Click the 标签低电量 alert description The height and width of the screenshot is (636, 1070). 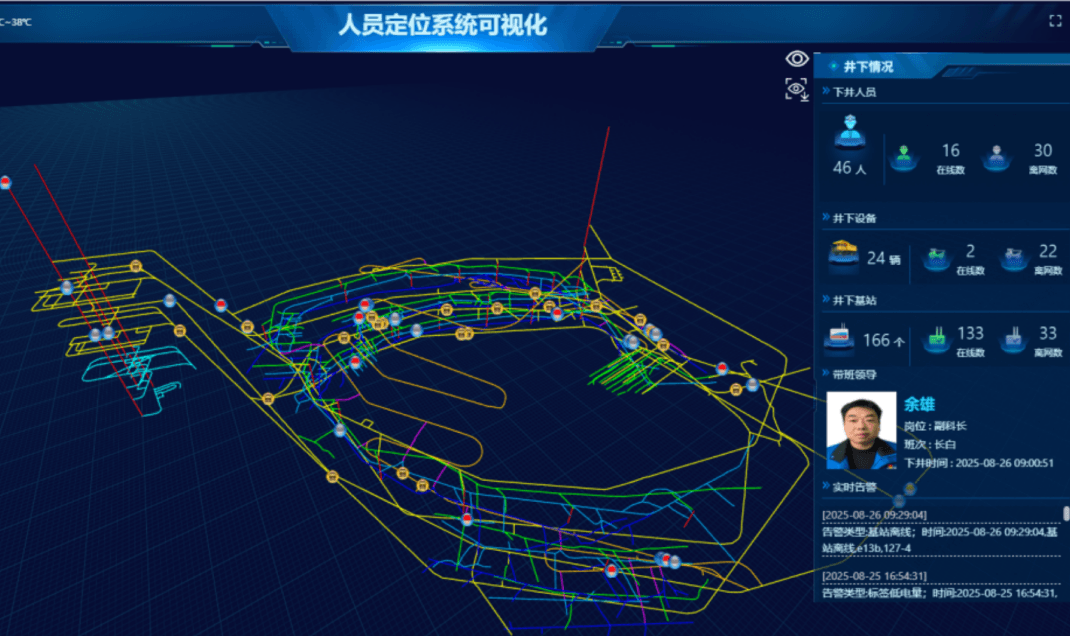[x=940, y=593]
